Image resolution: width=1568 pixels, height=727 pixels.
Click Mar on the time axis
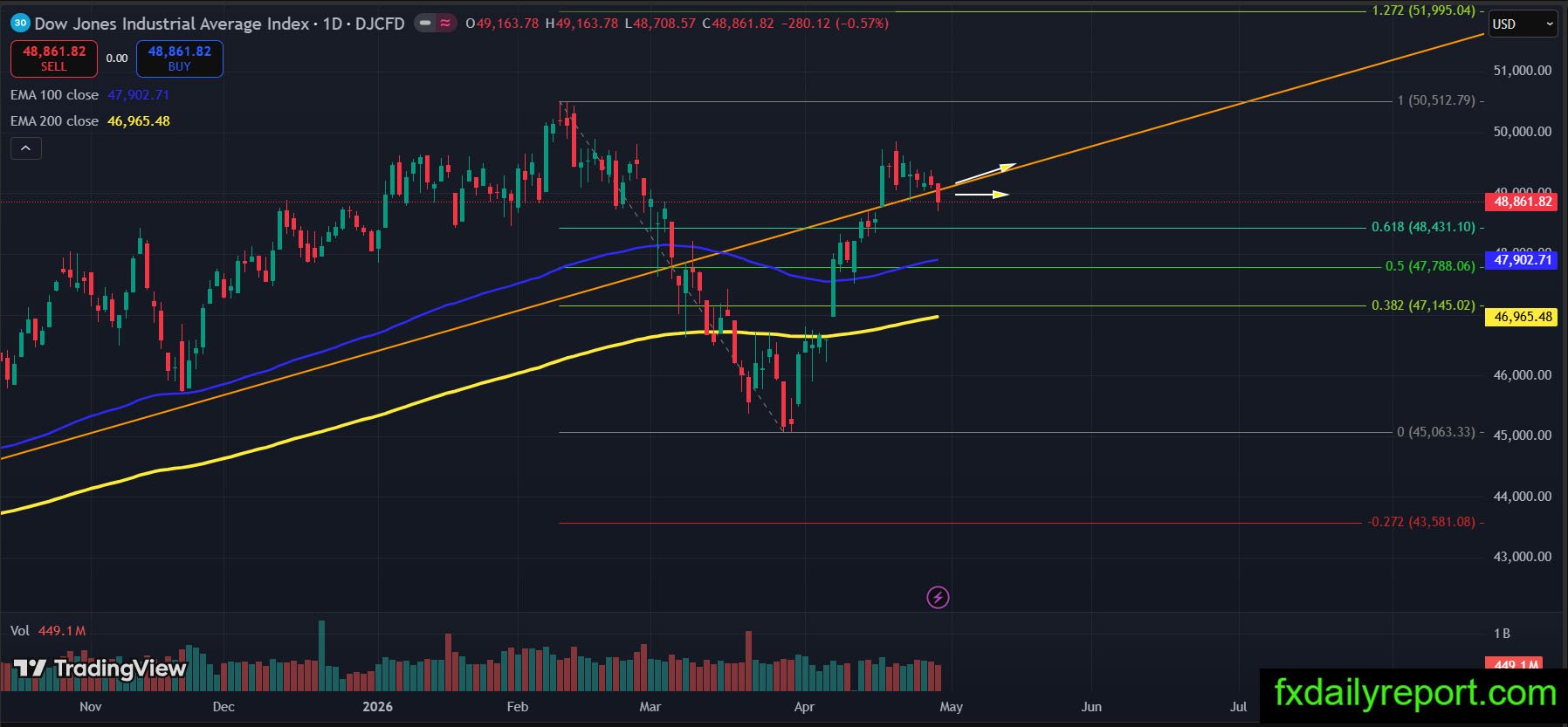click(x=650, y=707)
